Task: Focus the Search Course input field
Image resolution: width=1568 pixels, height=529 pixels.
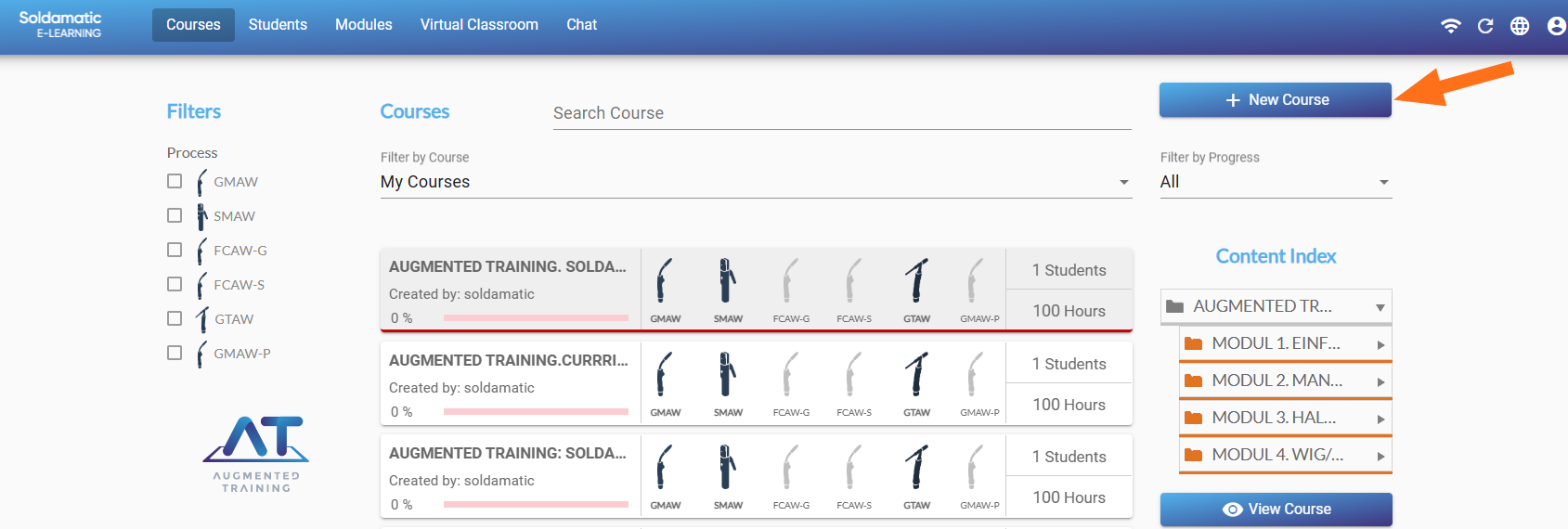Action: coord(841,113)
